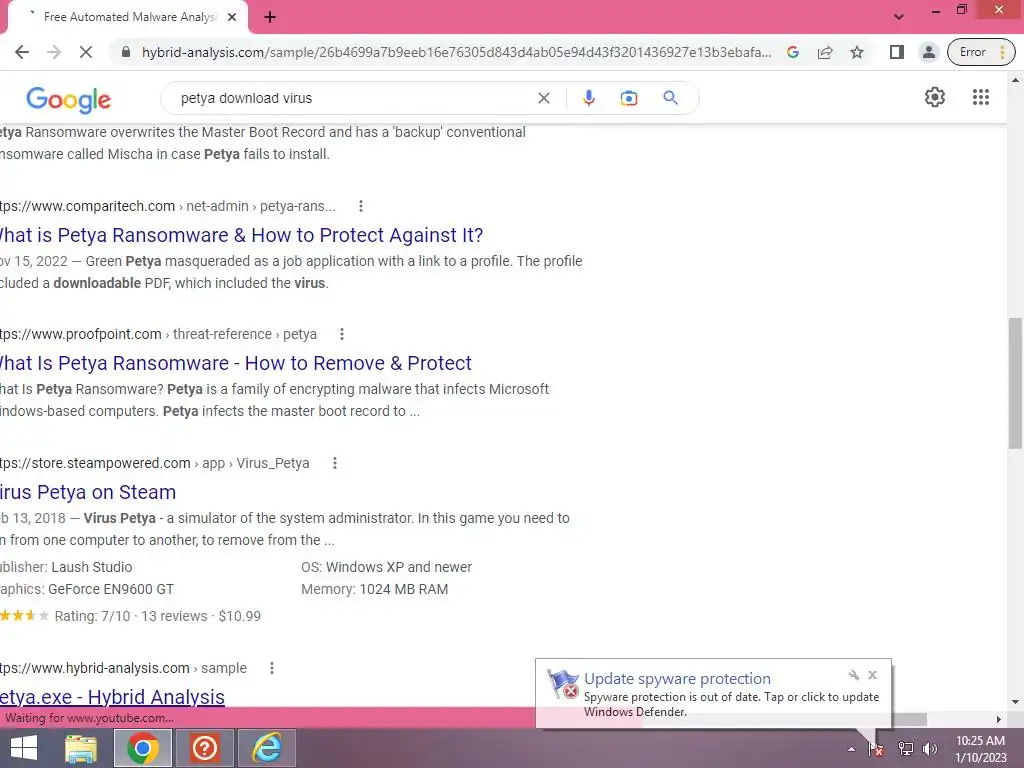Open 'Petya.exe - Hybrid Analysis' link
1024x768 pixels.
click(112, 697)
